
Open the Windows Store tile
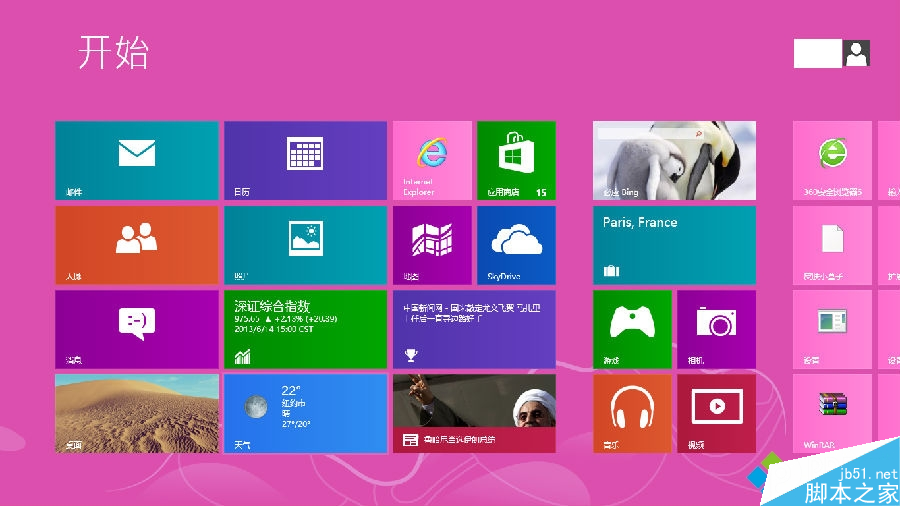pos(516,160)
